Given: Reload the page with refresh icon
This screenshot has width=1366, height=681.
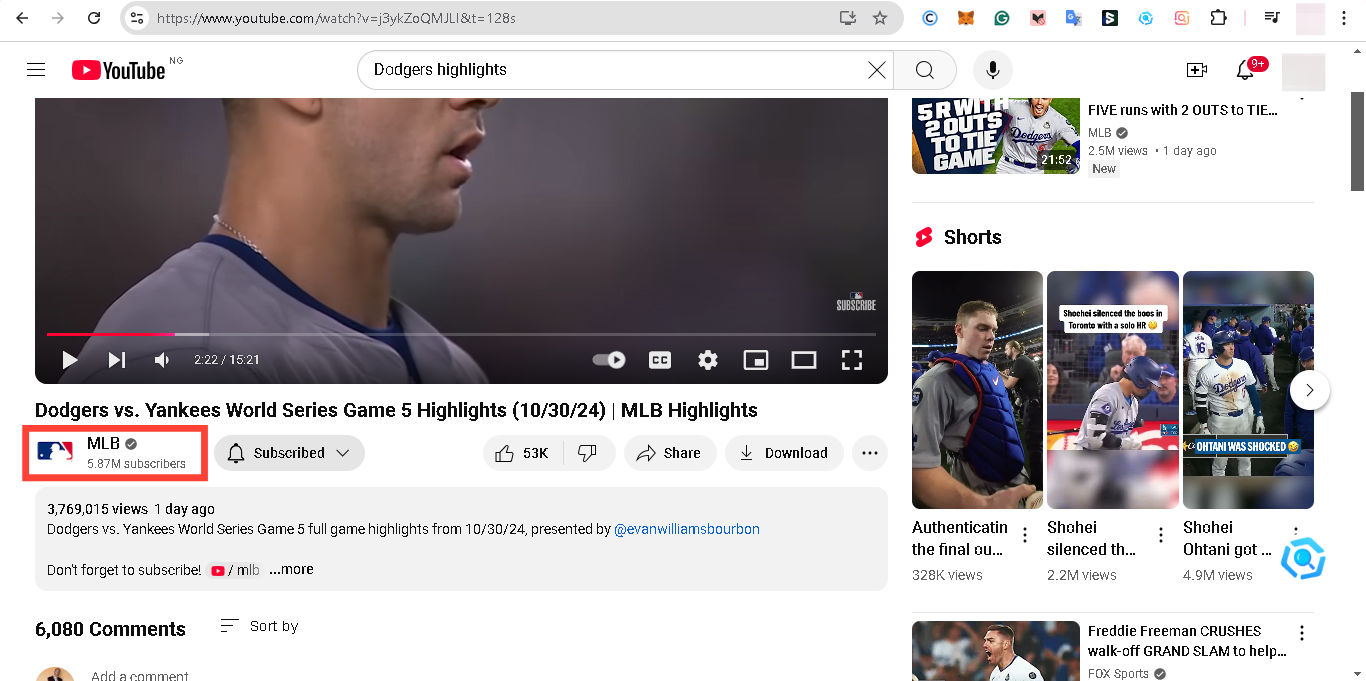Looking at the screenshot, I should [x=93, y=18].
